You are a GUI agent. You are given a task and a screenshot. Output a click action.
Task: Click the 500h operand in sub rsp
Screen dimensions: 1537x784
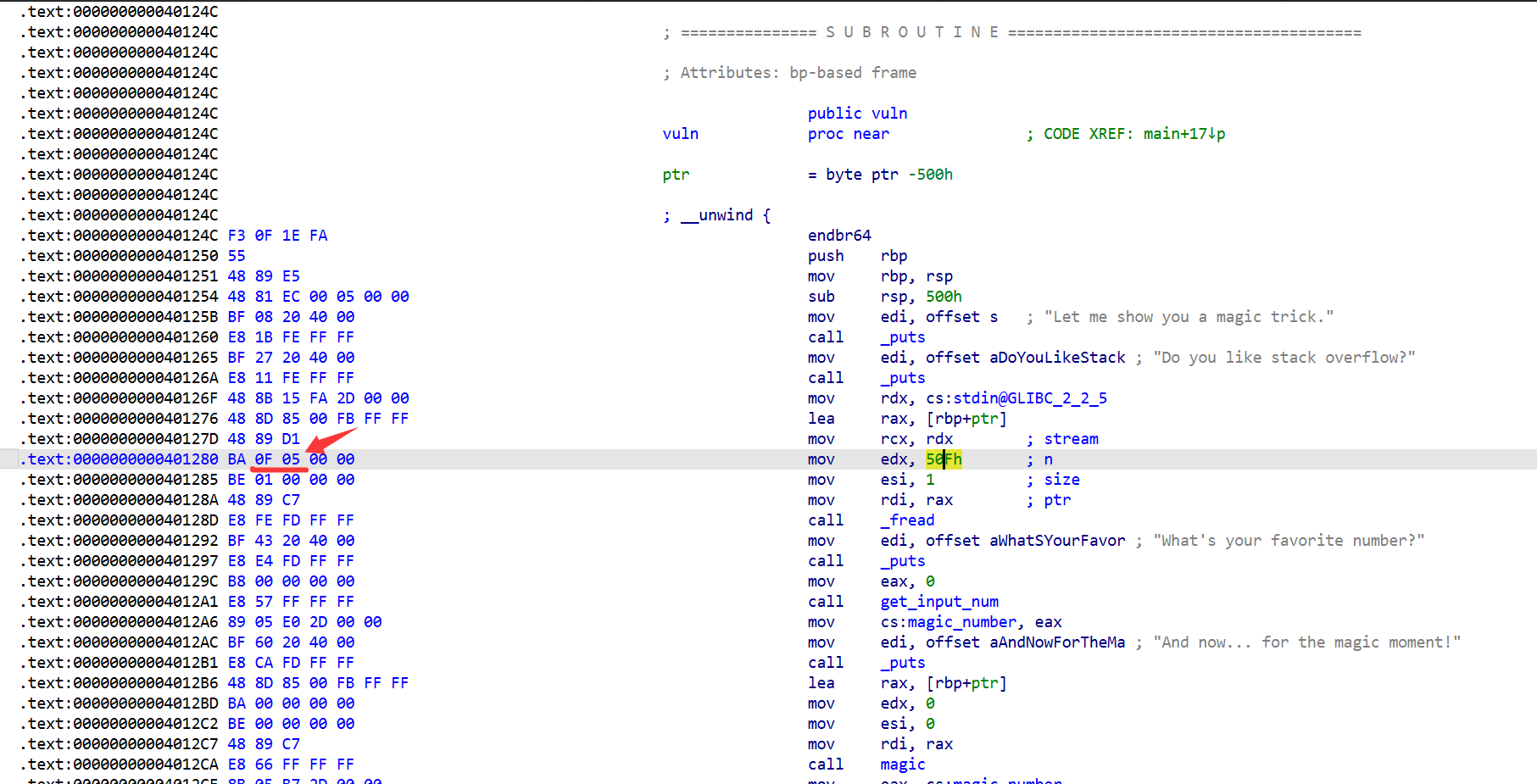click(944, 297)
